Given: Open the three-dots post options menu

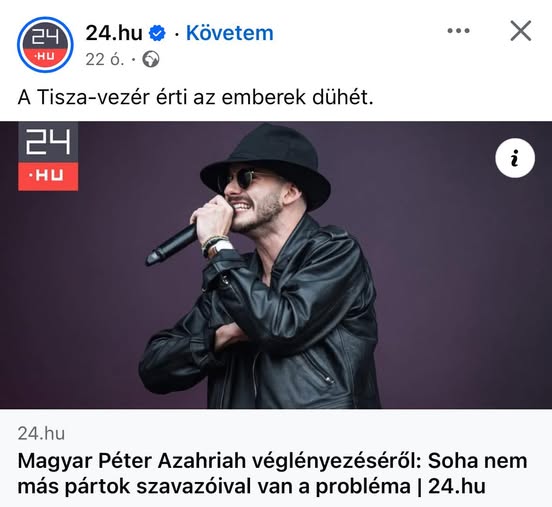Looking at the screenshot, I should (458, 31).
